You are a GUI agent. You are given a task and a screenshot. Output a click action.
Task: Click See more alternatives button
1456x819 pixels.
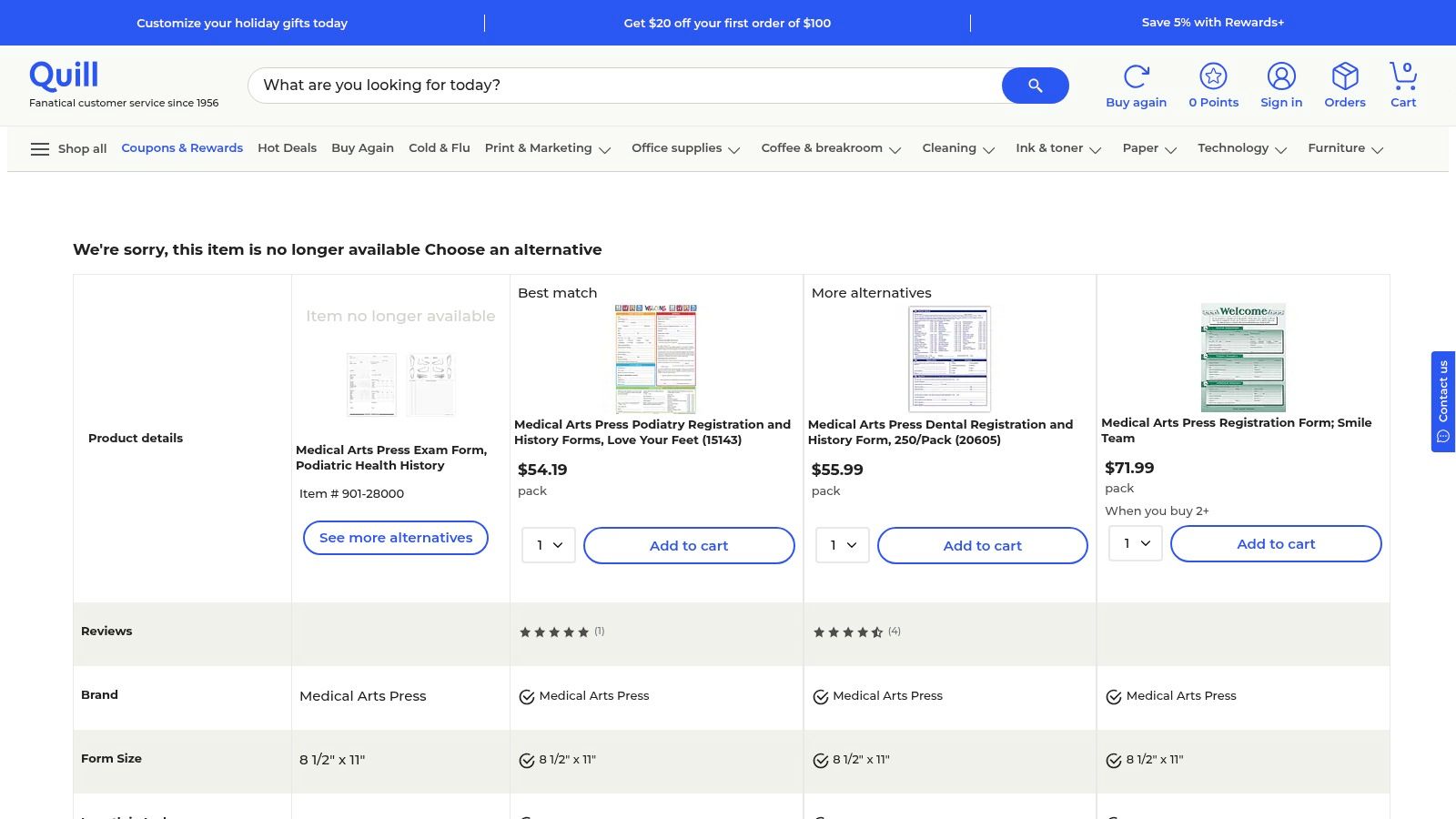396,538
